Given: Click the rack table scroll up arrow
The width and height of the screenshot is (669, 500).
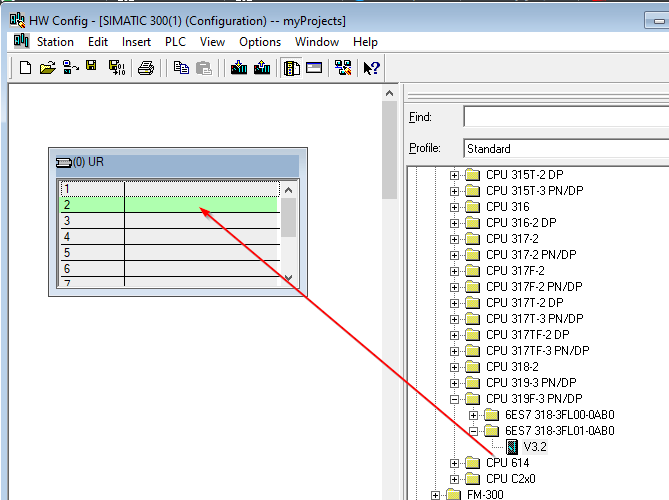Looking at the screenshot, I should click(288, 190).
